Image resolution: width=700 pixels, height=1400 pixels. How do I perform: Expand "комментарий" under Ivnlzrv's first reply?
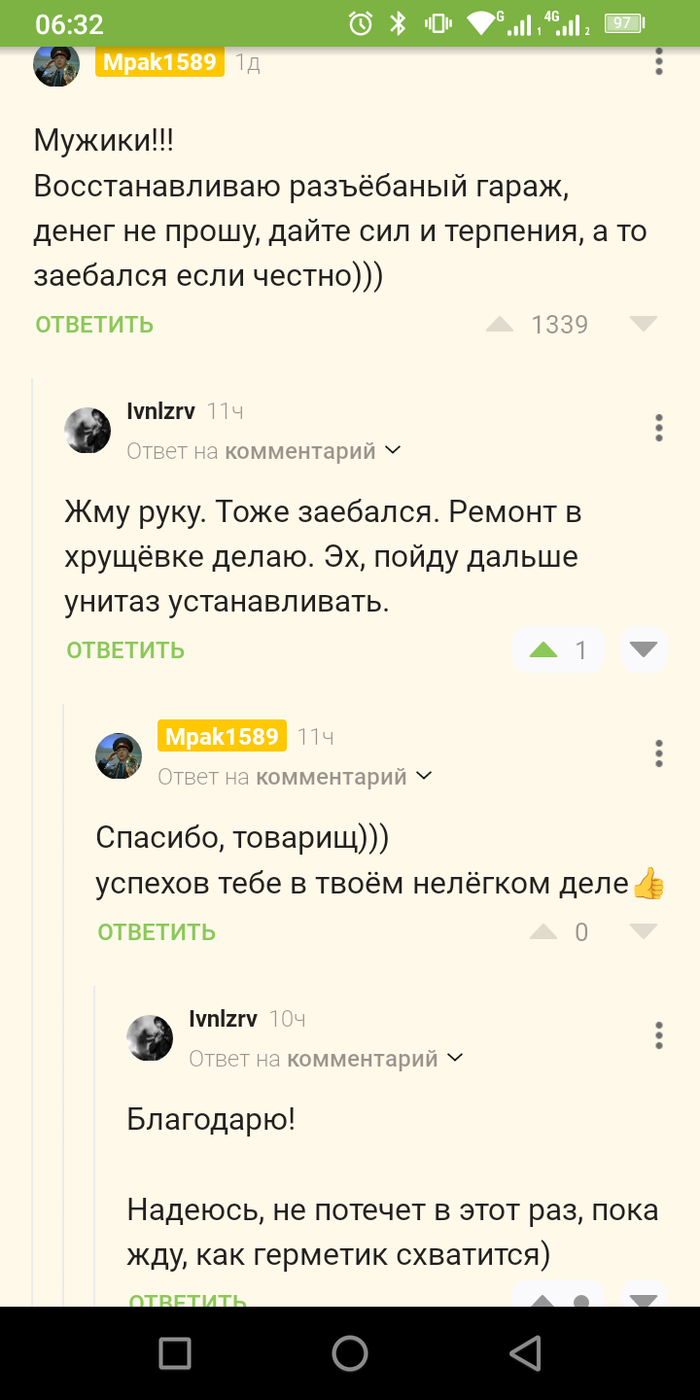pyautogui.click(x=302, y=450)
